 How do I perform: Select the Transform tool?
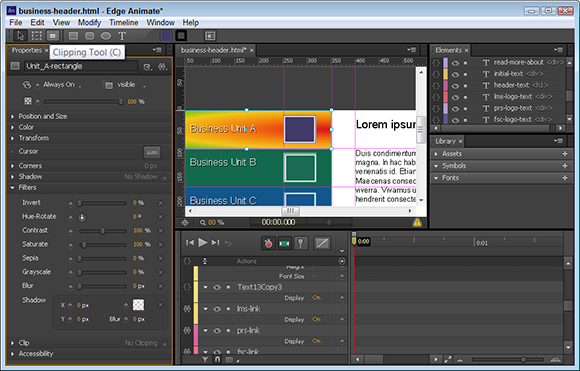[x=37, y=36]
